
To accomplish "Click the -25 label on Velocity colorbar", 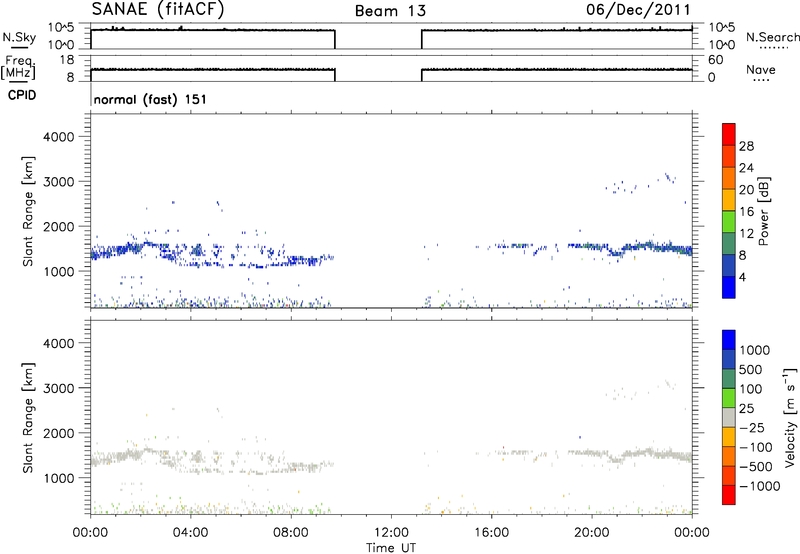I will click(752, 428).
